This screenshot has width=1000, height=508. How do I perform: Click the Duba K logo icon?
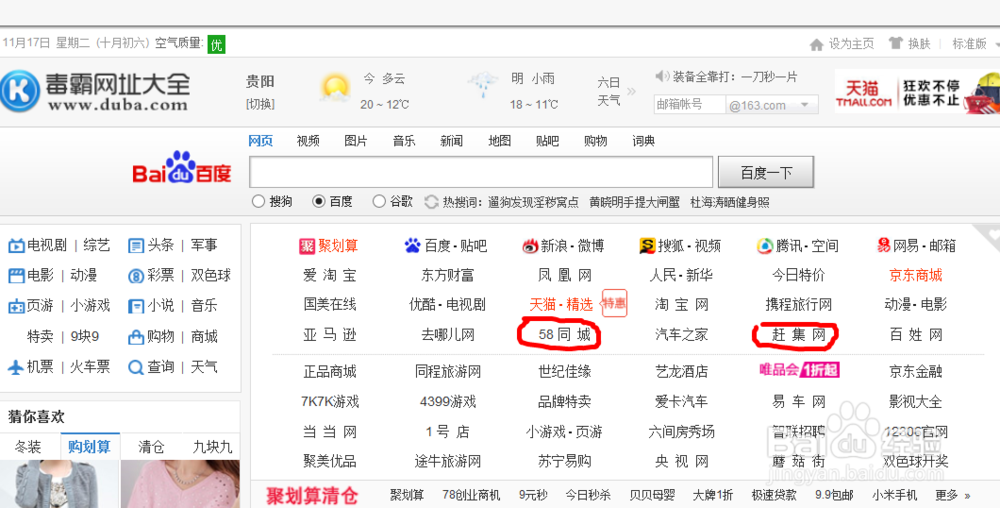pos(20,91)
